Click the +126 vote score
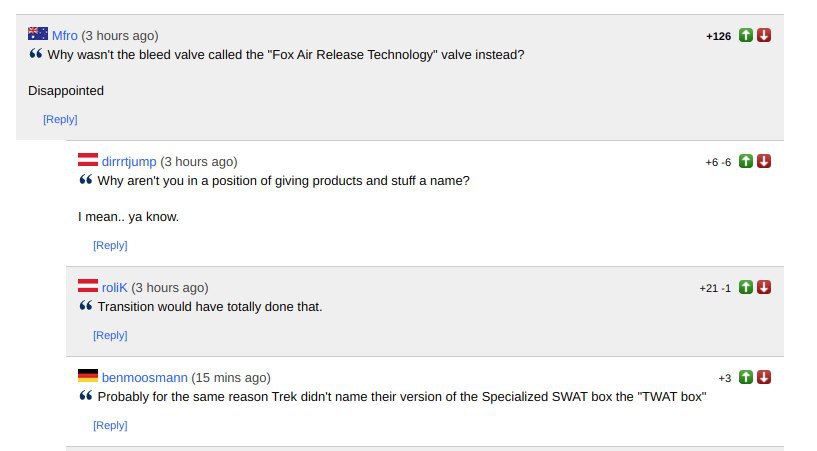This screenshot has width=817, height=451. pos(719,36)
